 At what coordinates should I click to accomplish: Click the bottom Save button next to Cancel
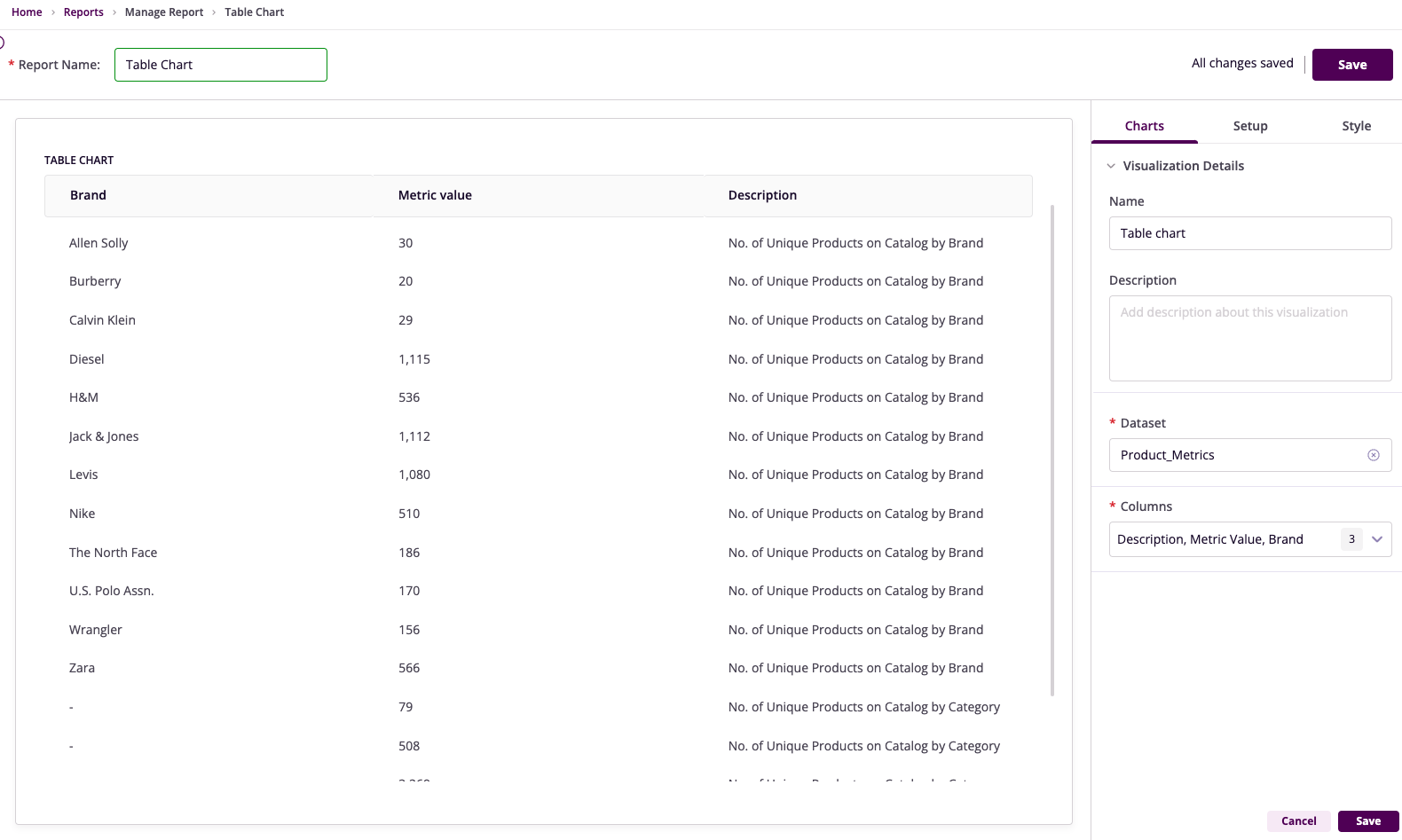tap(1367, 821)
